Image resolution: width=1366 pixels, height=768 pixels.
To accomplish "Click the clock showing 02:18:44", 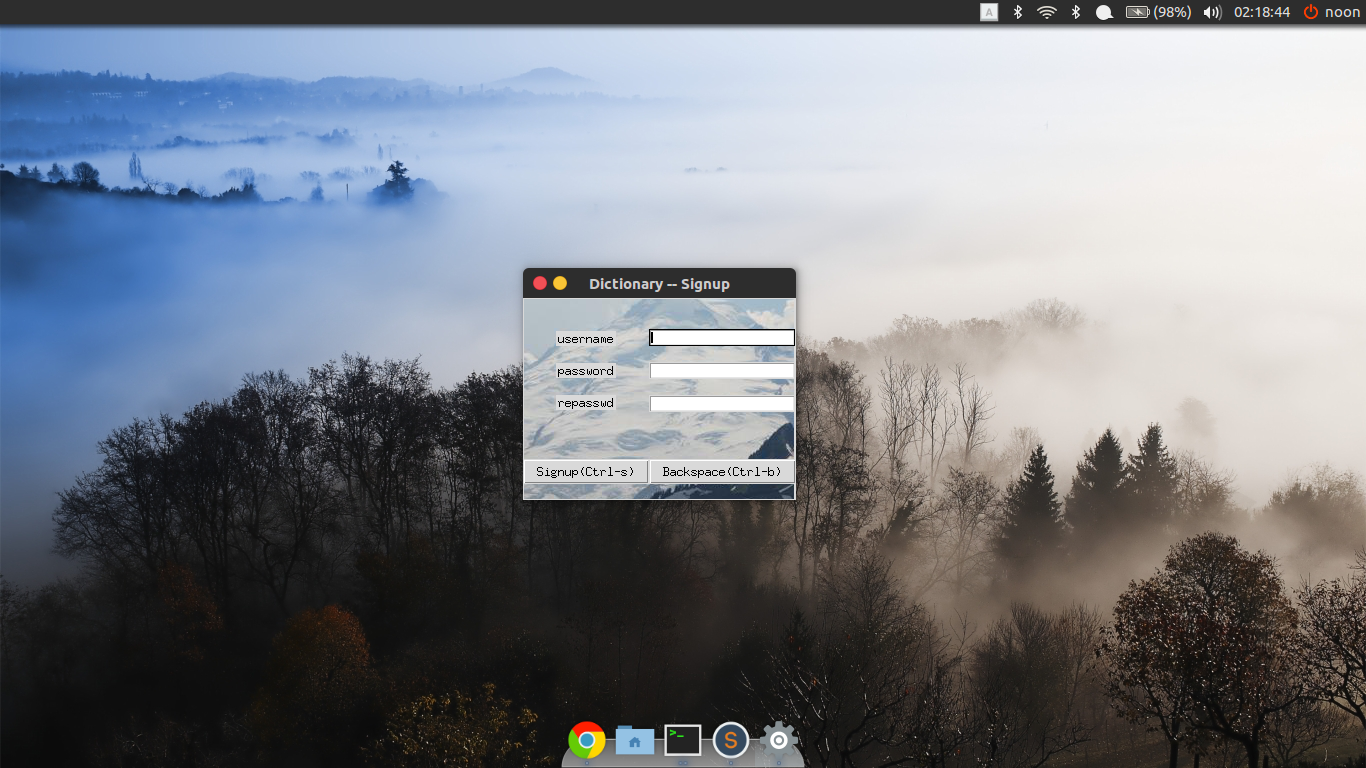I will (1262, 12).
